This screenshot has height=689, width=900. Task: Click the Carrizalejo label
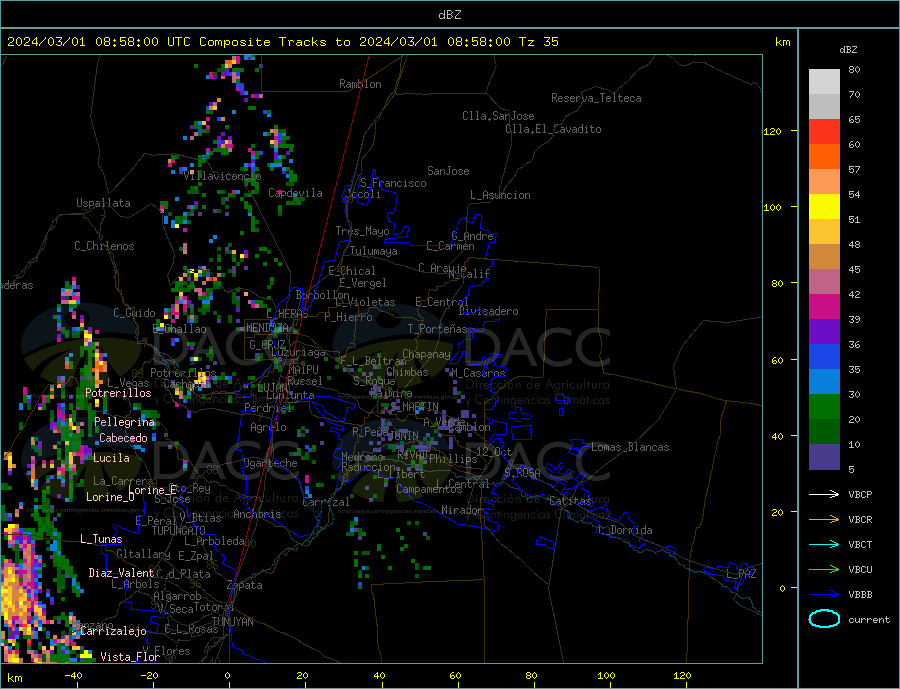(x=114, y=631)
